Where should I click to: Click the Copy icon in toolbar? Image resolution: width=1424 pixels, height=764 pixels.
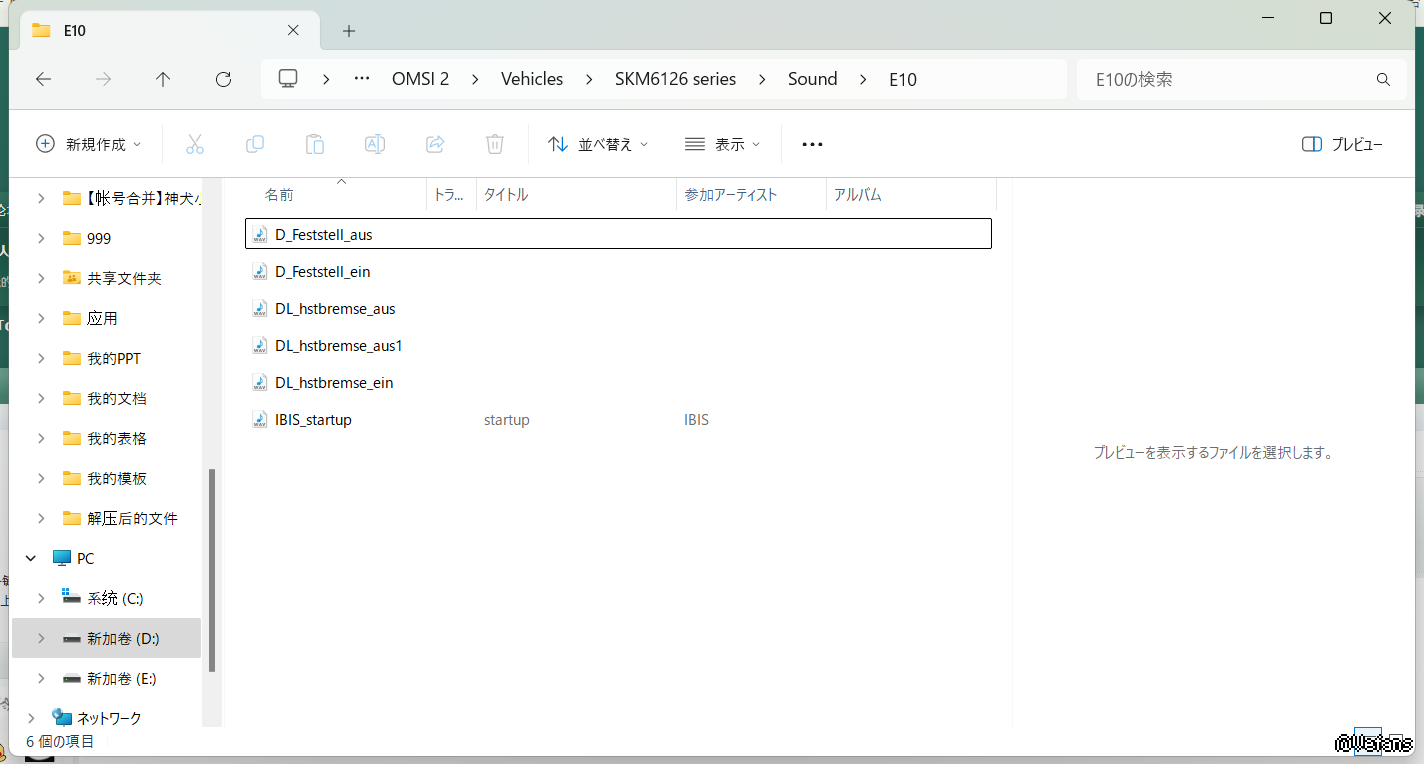tap(255, 144)
